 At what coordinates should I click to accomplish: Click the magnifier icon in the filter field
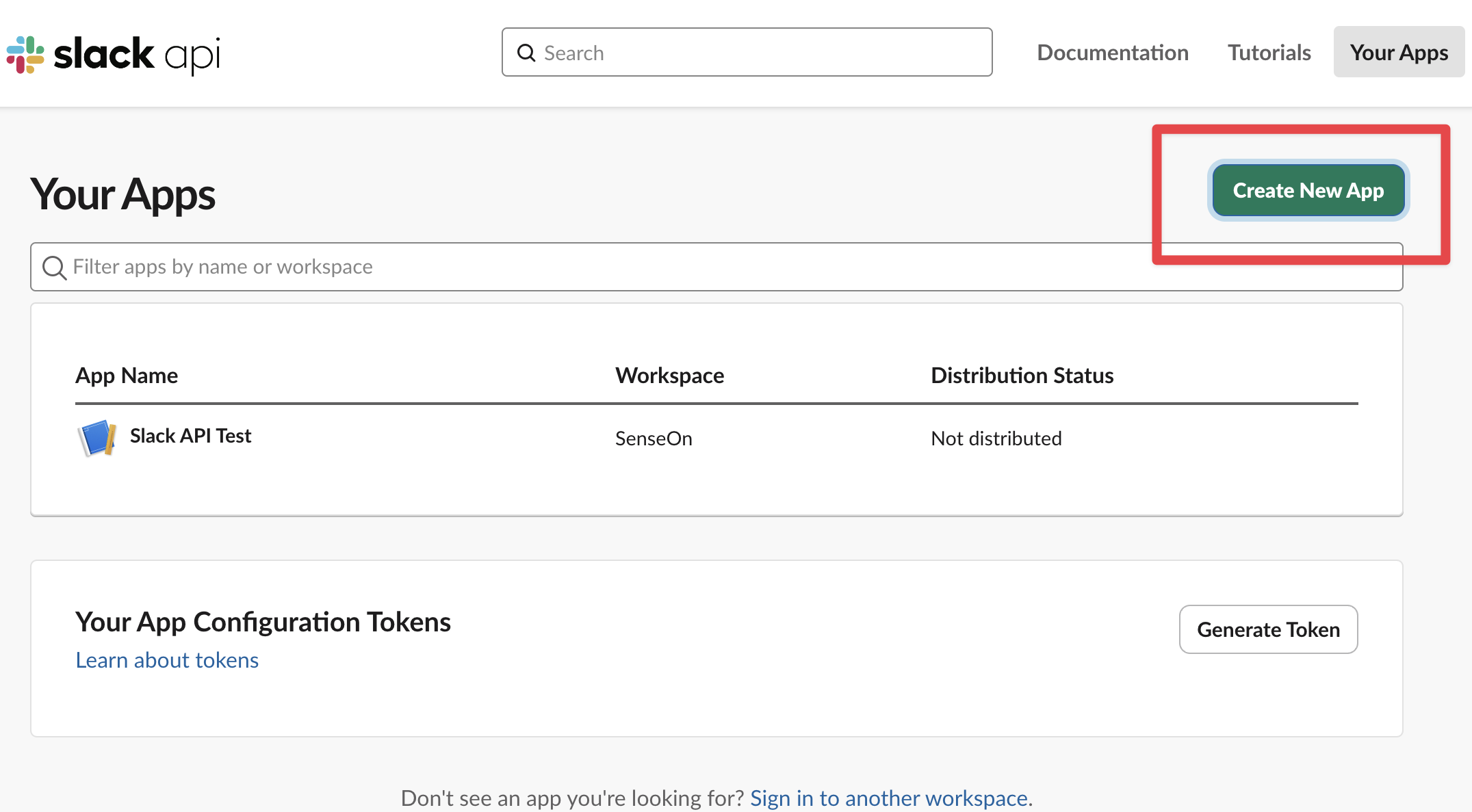pyautogui.click(x=54, y=267)
